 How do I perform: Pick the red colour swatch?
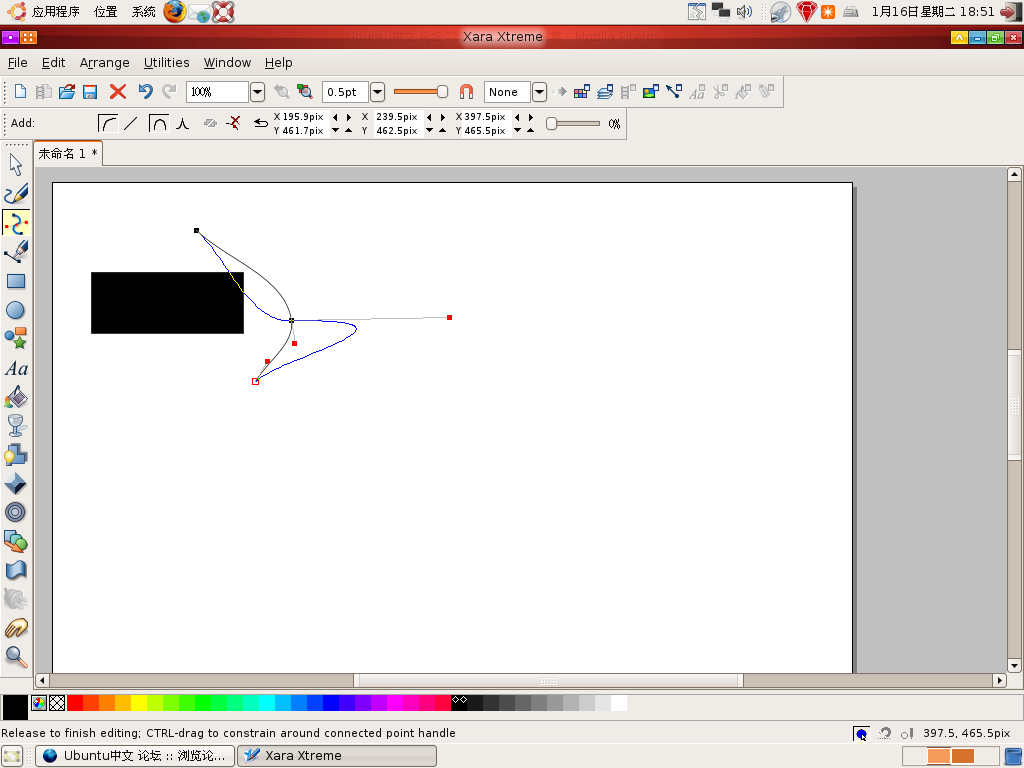(x=75, y=703)
